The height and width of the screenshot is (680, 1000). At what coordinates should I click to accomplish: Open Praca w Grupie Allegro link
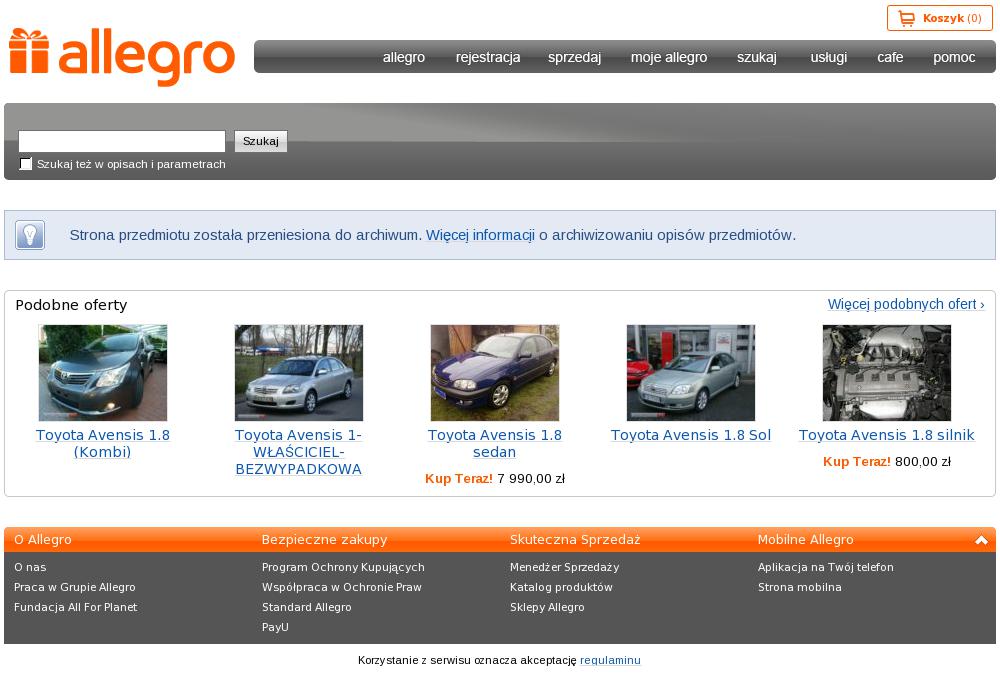point(75,587)
